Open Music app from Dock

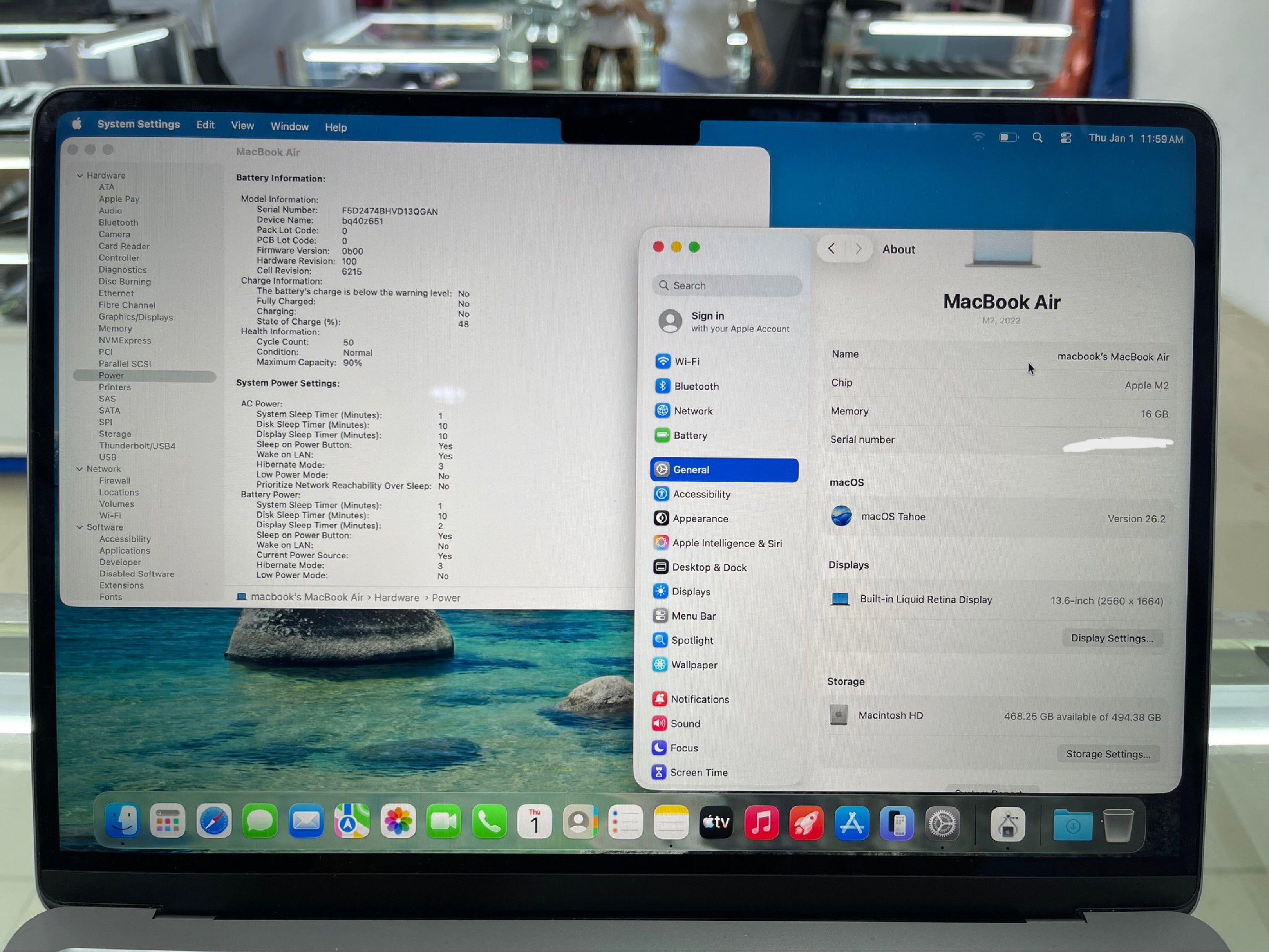tap(761, 823)
